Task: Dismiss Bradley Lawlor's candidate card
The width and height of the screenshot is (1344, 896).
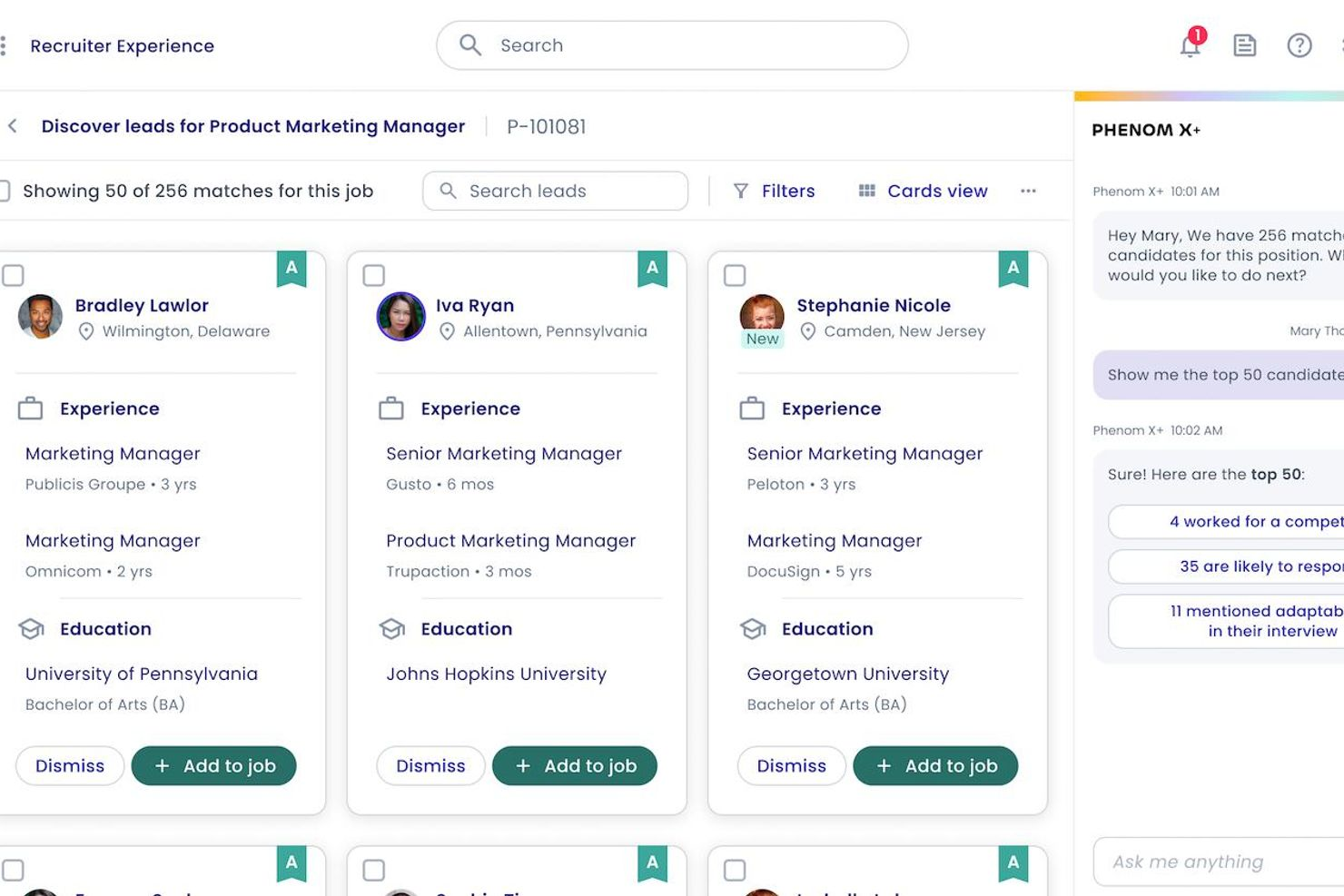Action: 69,765
